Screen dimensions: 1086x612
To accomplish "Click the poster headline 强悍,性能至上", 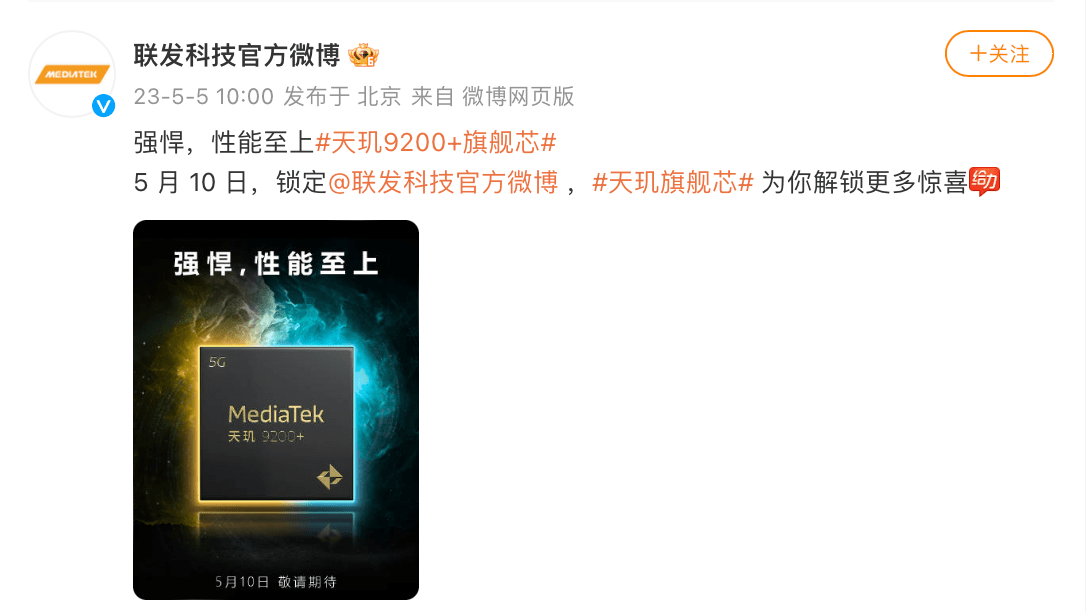I will point(276,264).
